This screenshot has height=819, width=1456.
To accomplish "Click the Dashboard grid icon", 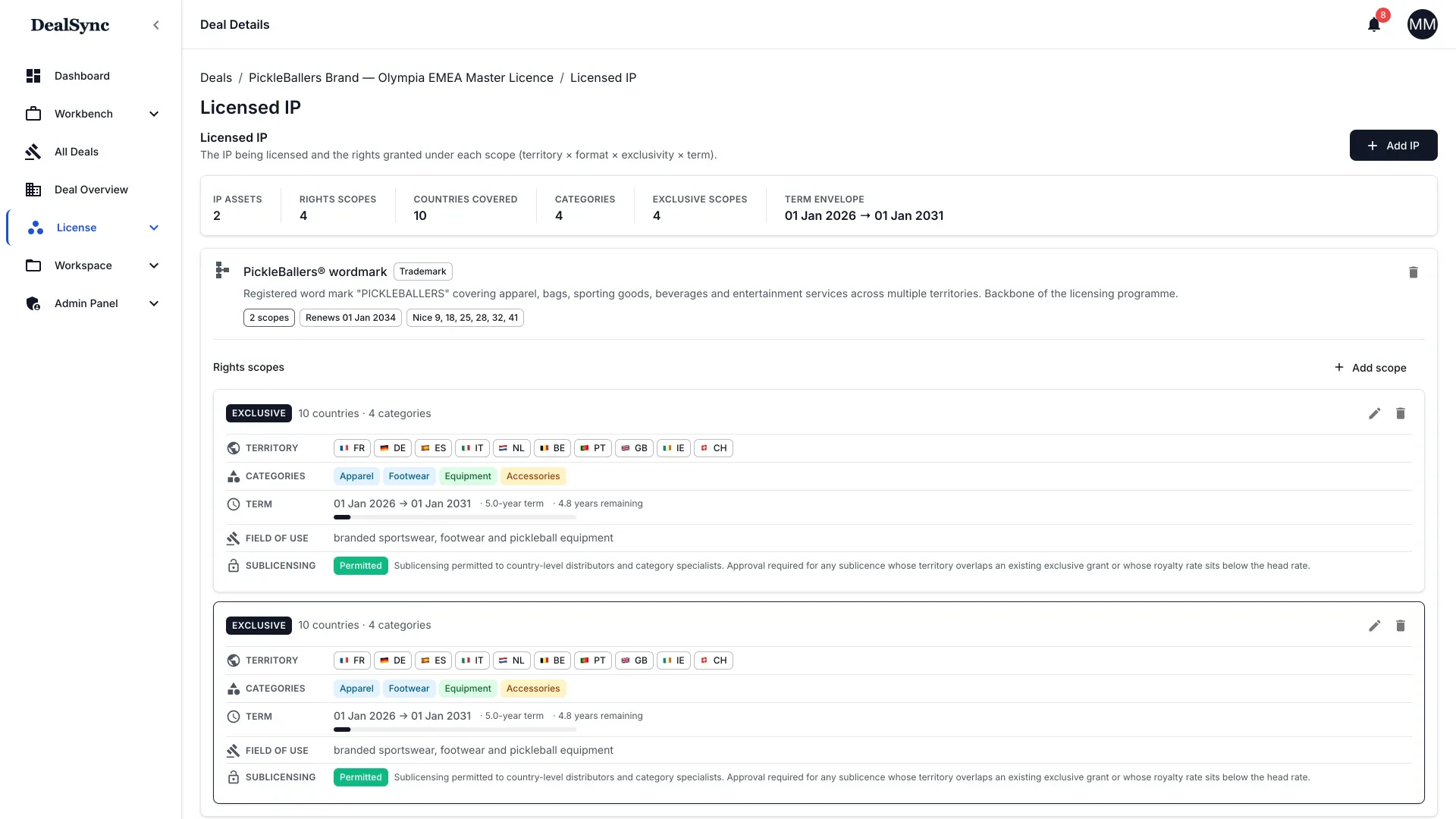I will 33,76.
